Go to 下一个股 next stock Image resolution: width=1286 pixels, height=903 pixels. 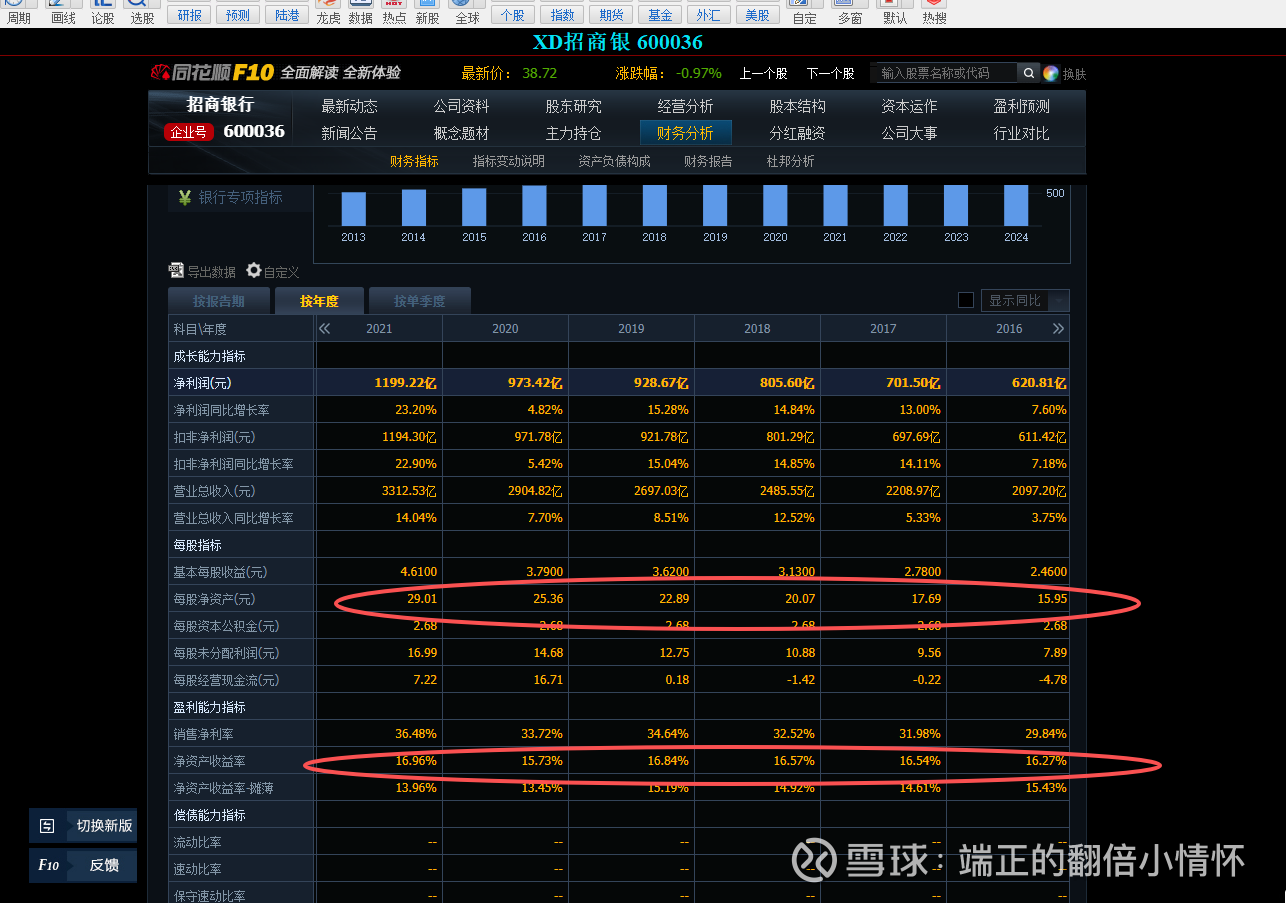(x=830, y=73)
